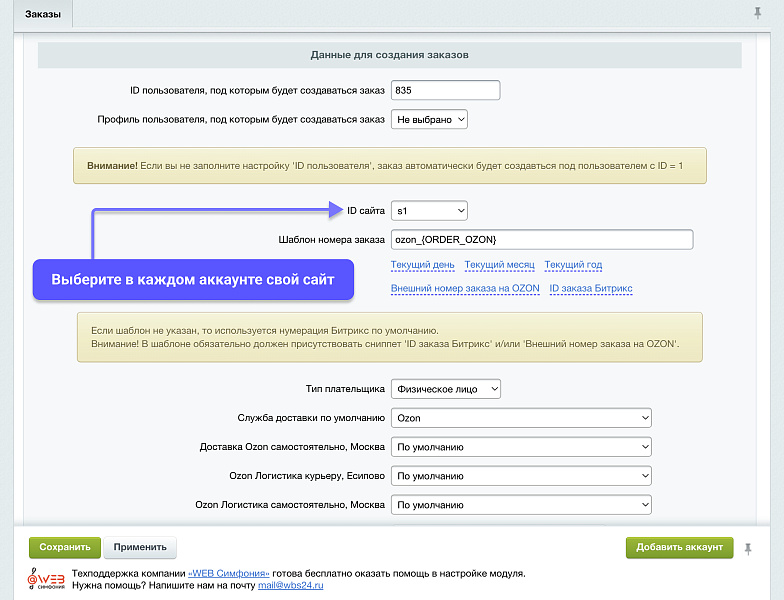Viewport: 784px width, 600px height.
Task: Click Внешний номер заказа на OZON link
Action: (465, 288)
